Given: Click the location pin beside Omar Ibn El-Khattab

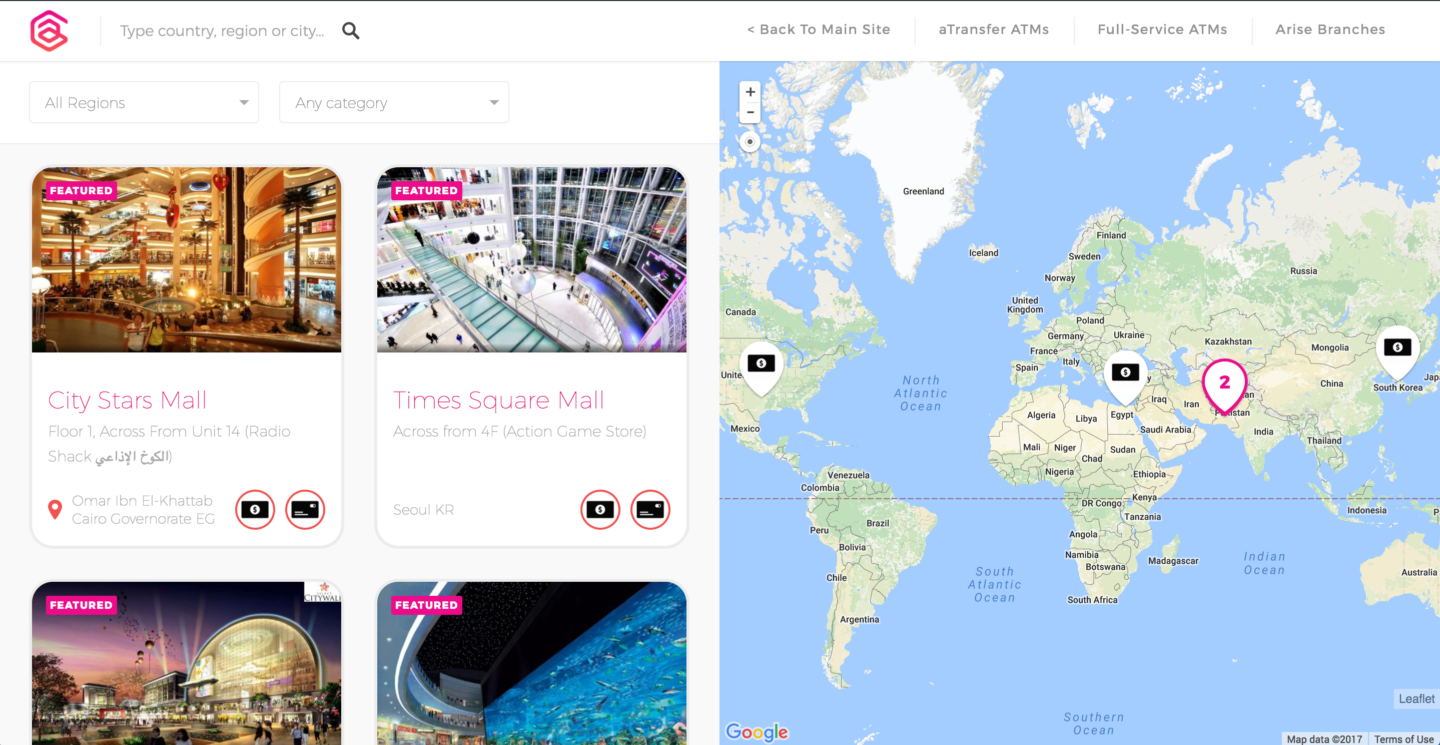Looking at the screenshot, I should click(55, 510).
